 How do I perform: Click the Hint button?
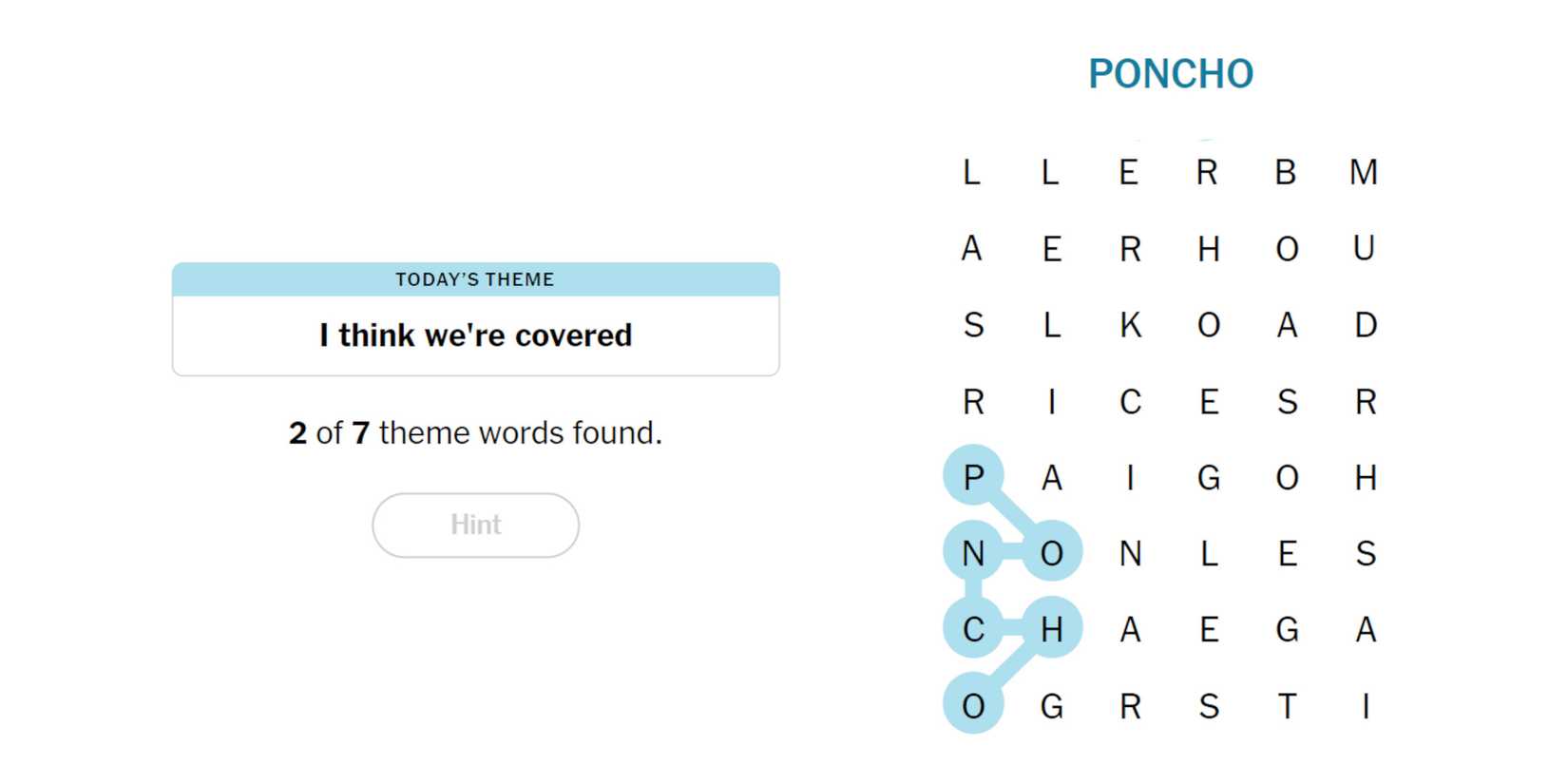pyautogui.click(x=475, y=525)
